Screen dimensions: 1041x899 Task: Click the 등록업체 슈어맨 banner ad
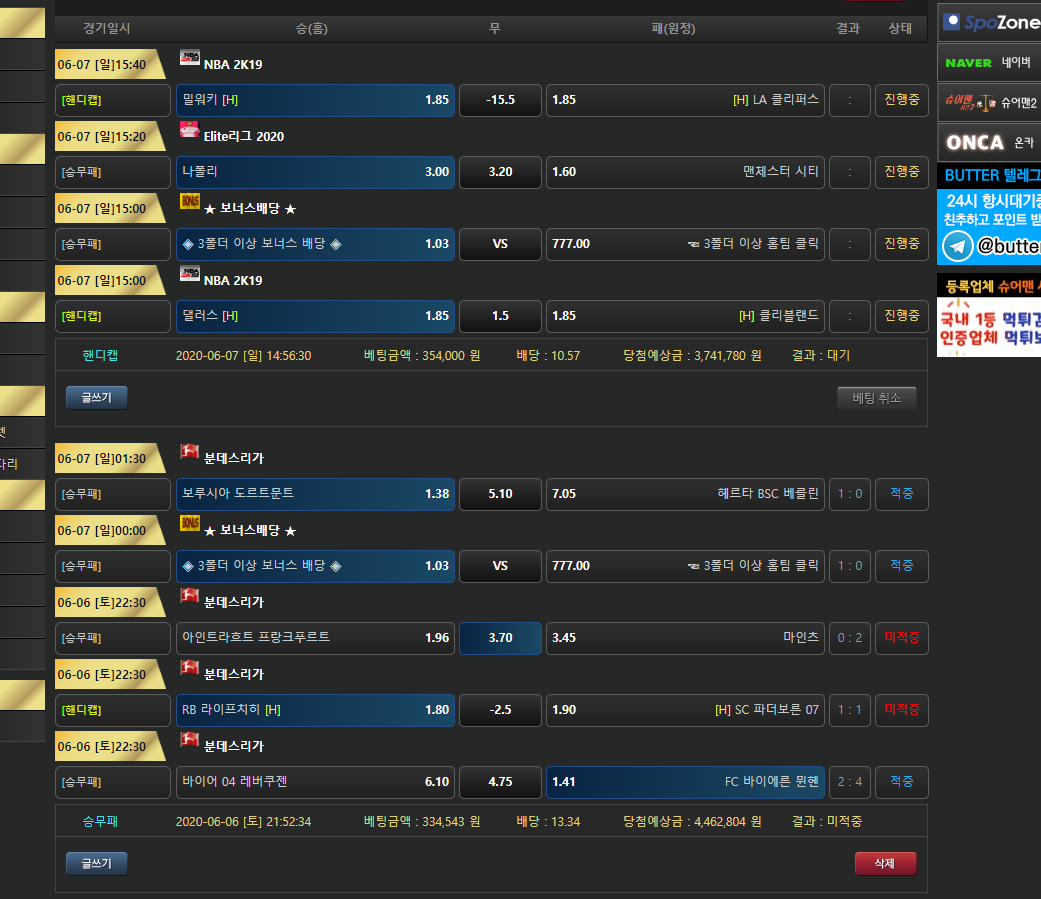(989, 314)
